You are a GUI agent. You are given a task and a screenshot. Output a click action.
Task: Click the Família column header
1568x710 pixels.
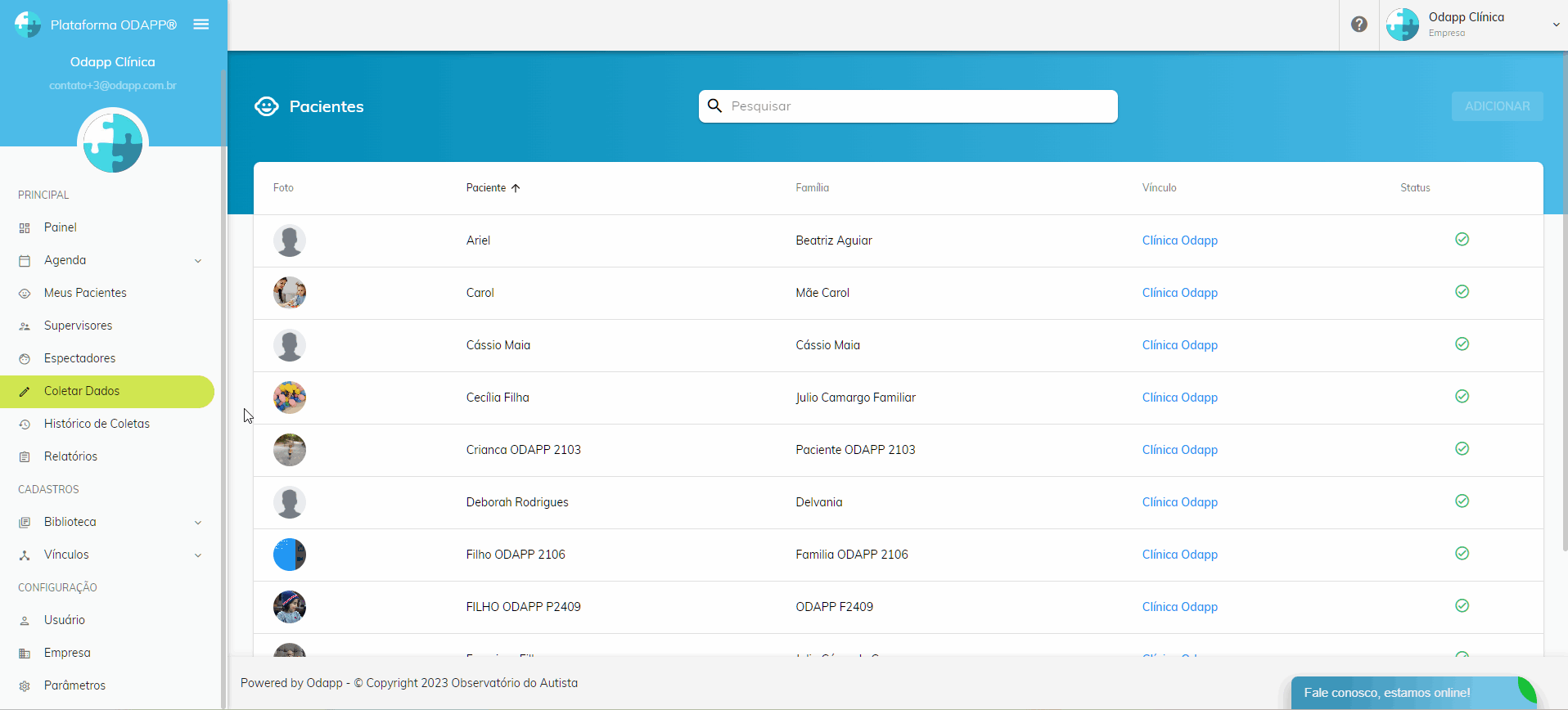tap(812, 188)
